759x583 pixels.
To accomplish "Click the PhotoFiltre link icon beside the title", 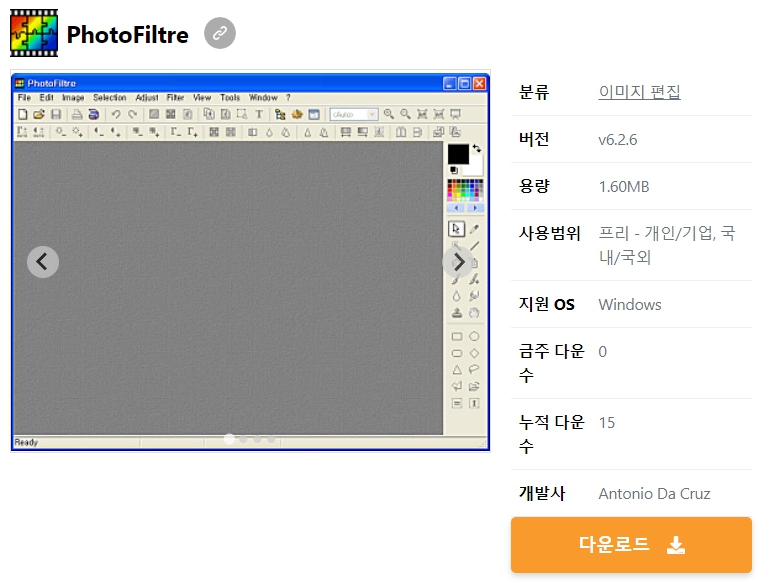I will click(x=220, y=33).
